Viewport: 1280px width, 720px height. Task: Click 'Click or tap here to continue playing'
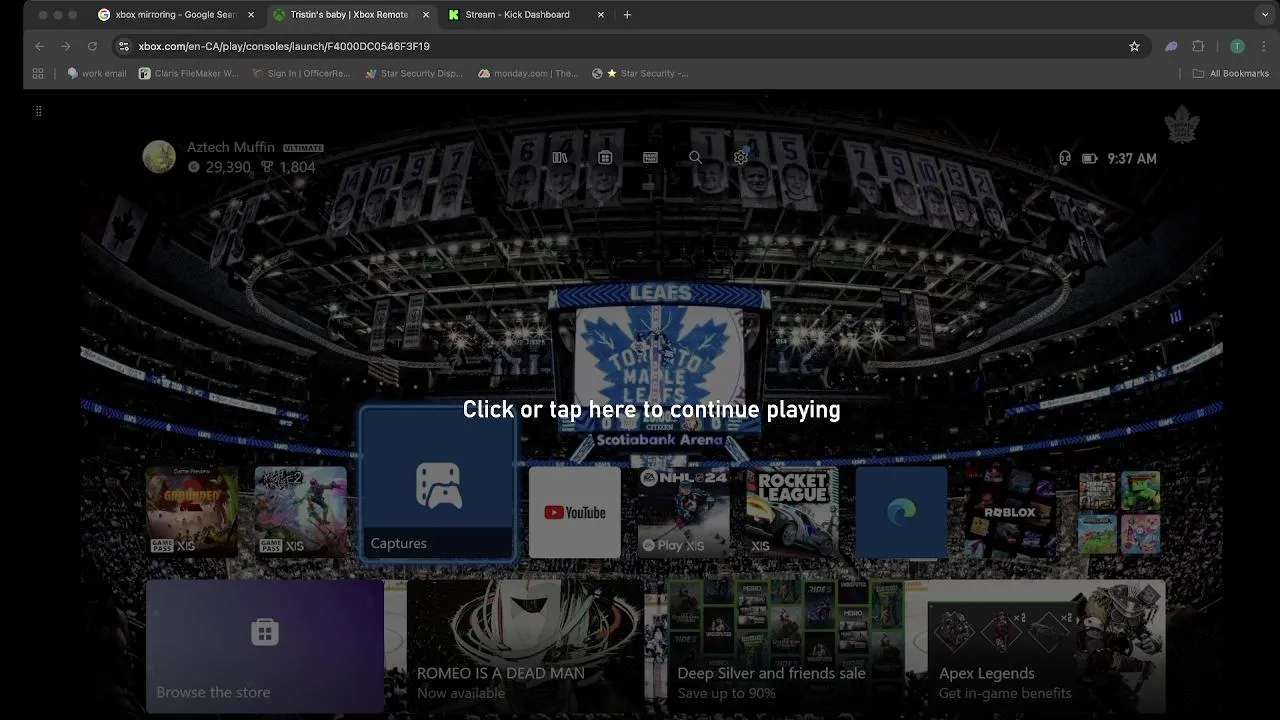tap(651, 409)
